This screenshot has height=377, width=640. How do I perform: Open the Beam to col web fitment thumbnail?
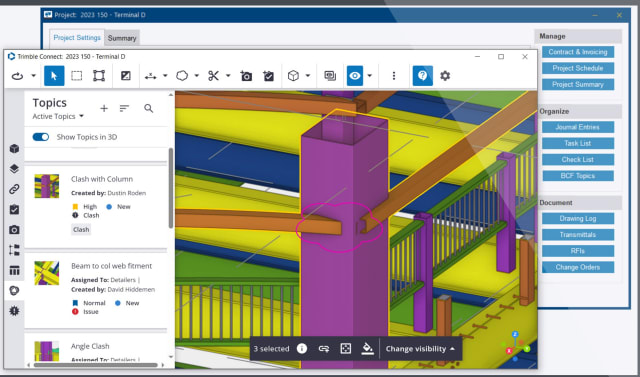coord(47,273)
